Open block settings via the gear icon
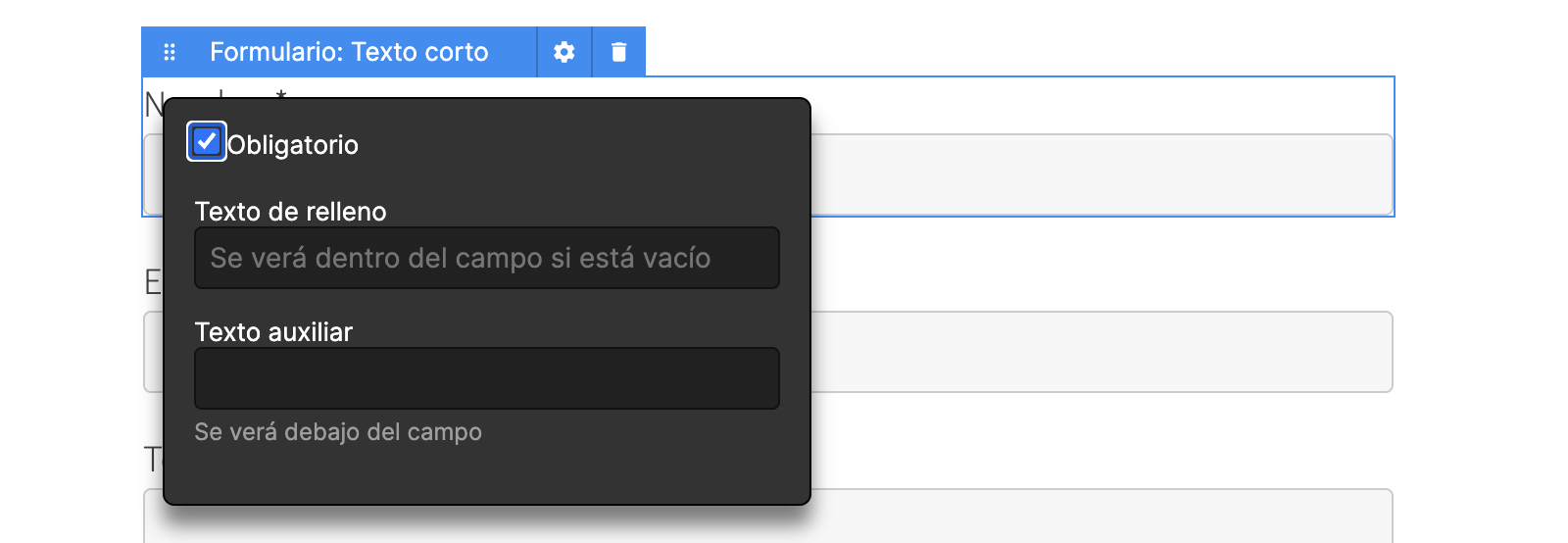Image resolution: width=1568 pixels, height=543 pixels. [563, 52]
